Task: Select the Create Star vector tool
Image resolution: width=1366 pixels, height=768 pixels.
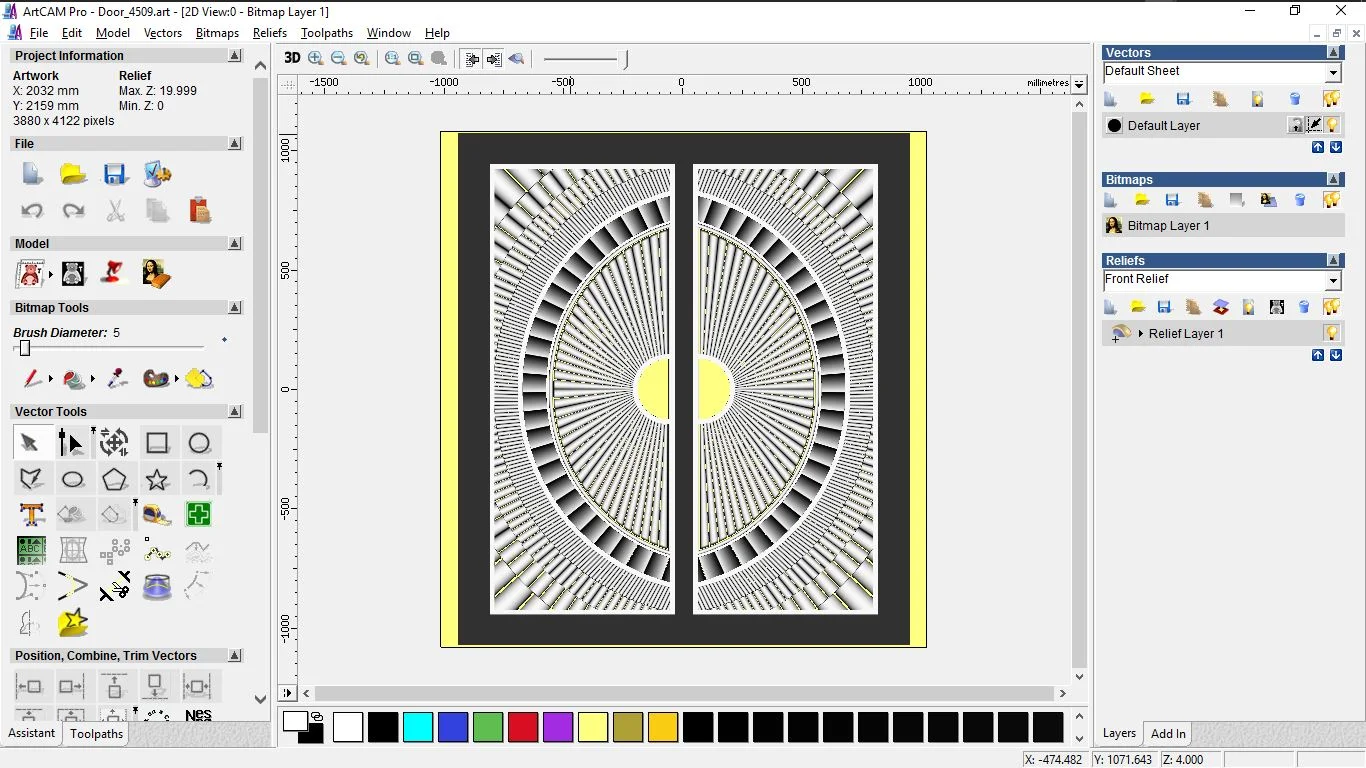Action: click(x=157, y=480)
